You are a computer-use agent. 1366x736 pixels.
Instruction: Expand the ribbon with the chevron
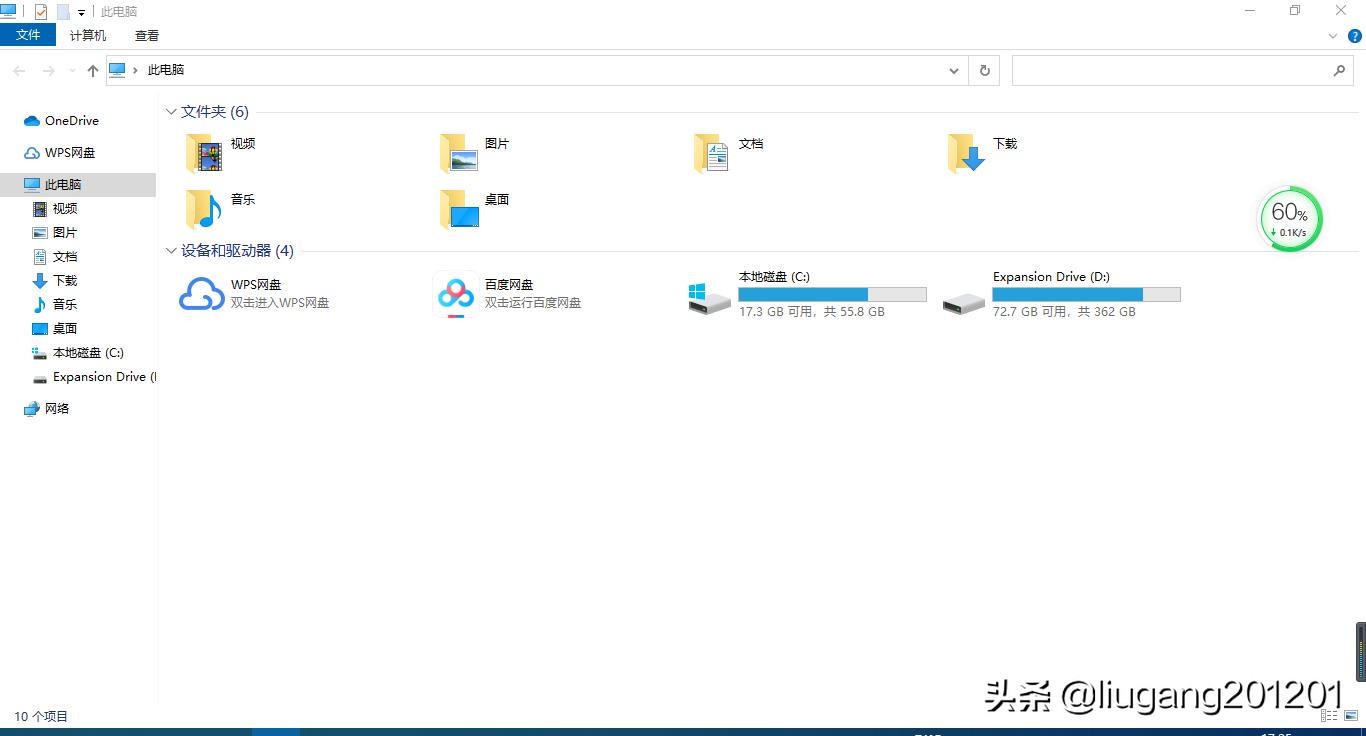click(1332, 36)
